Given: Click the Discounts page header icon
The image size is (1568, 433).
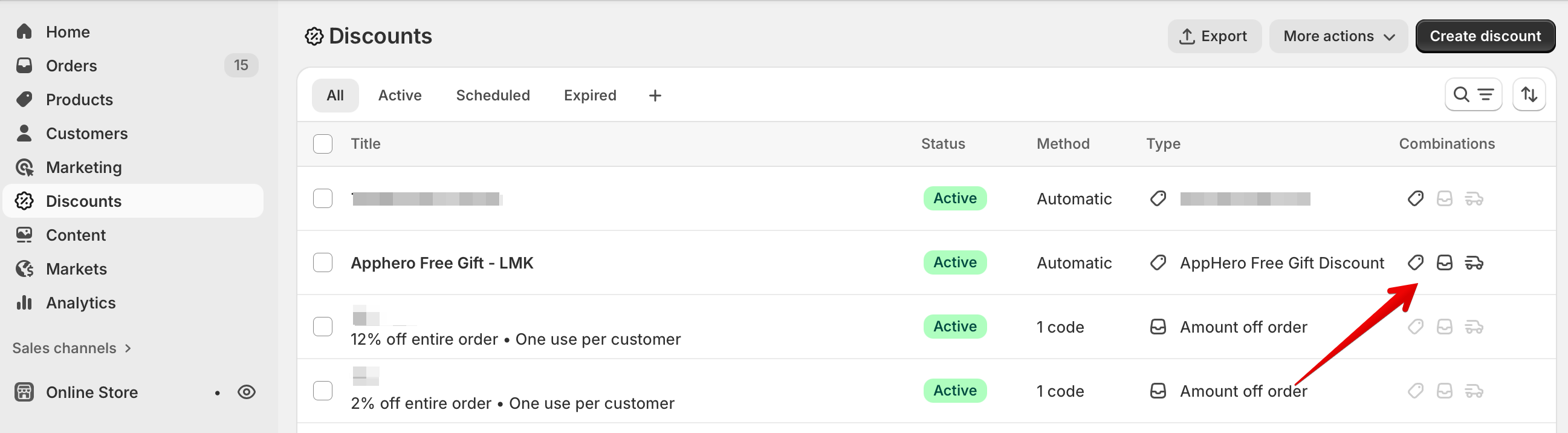Looking at the screenshot, I should click(314, 36).
